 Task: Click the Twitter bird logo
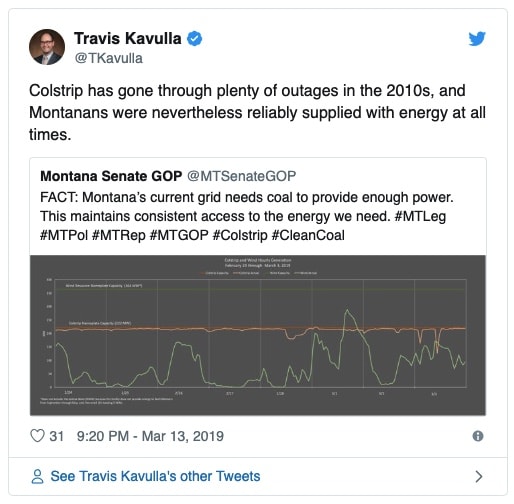click(477, 39)
